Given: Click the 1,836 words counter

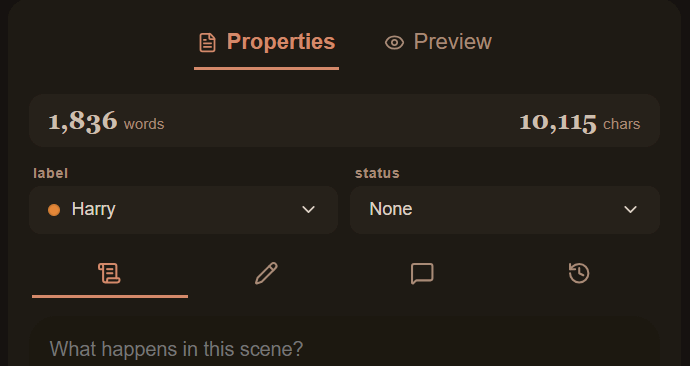Looking at the screenshot, I should pos(106,122).
